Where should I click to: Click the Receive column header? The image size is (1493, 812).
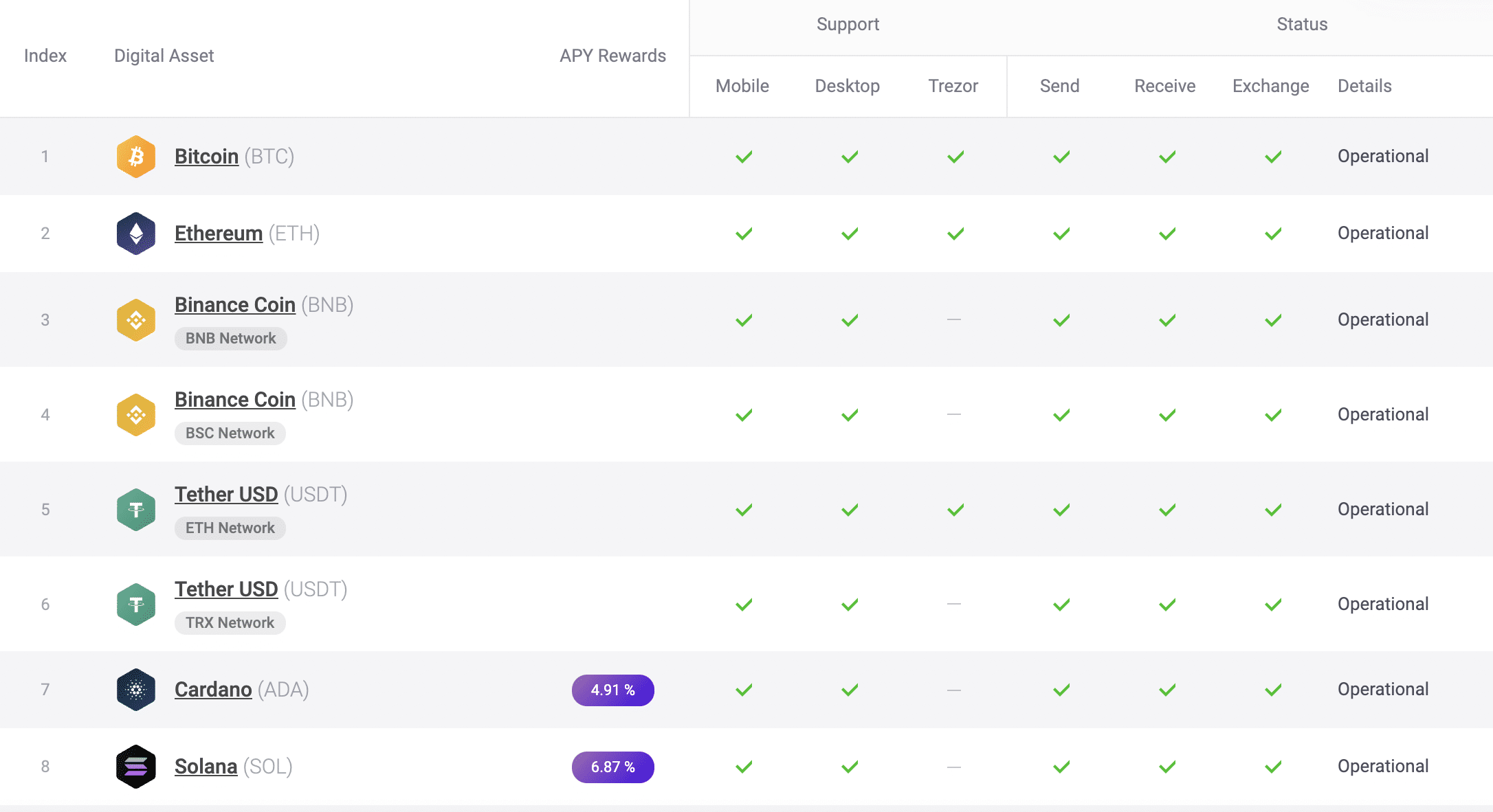1165,86
